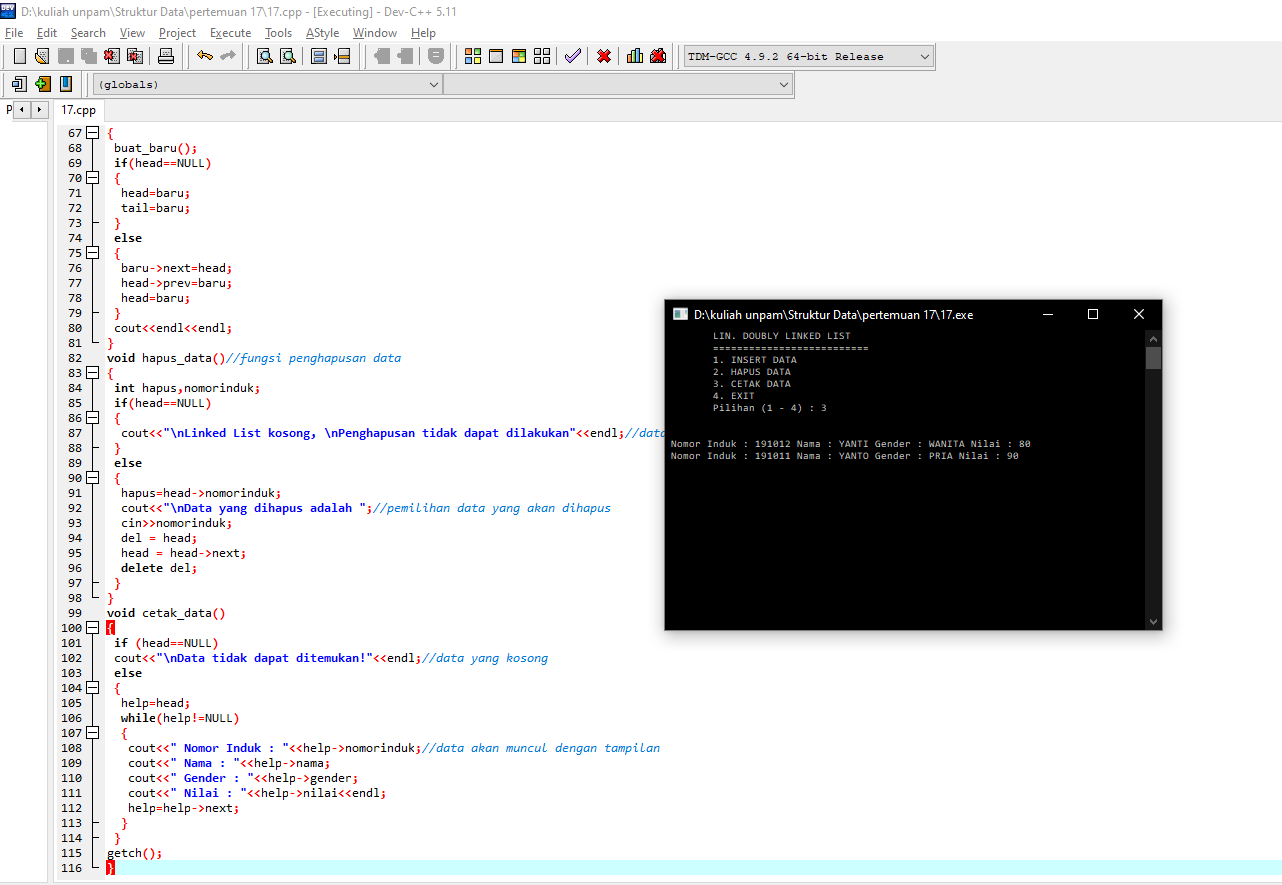Click the Save file toolbar icon
This screenshot has width=1282, height=885.
click(65, 56)
